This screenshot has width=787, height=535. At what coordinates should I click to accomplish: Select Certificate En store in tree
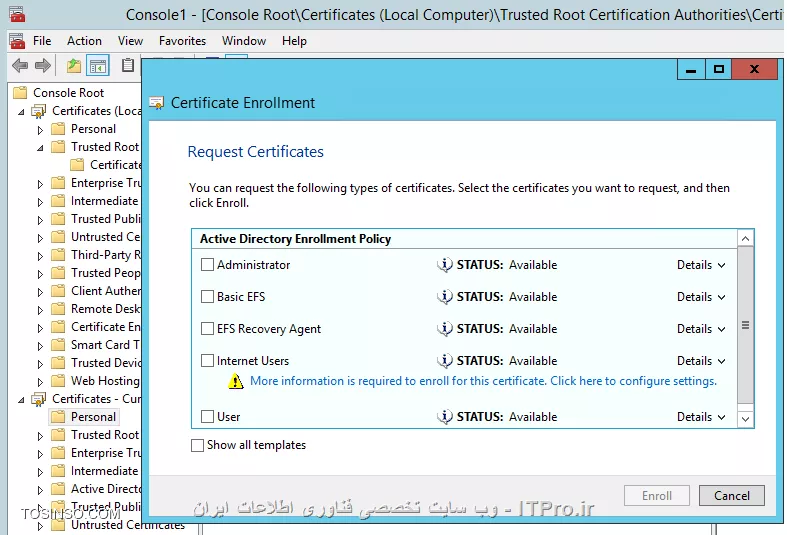pyautogui.click(x=105, y=327)
